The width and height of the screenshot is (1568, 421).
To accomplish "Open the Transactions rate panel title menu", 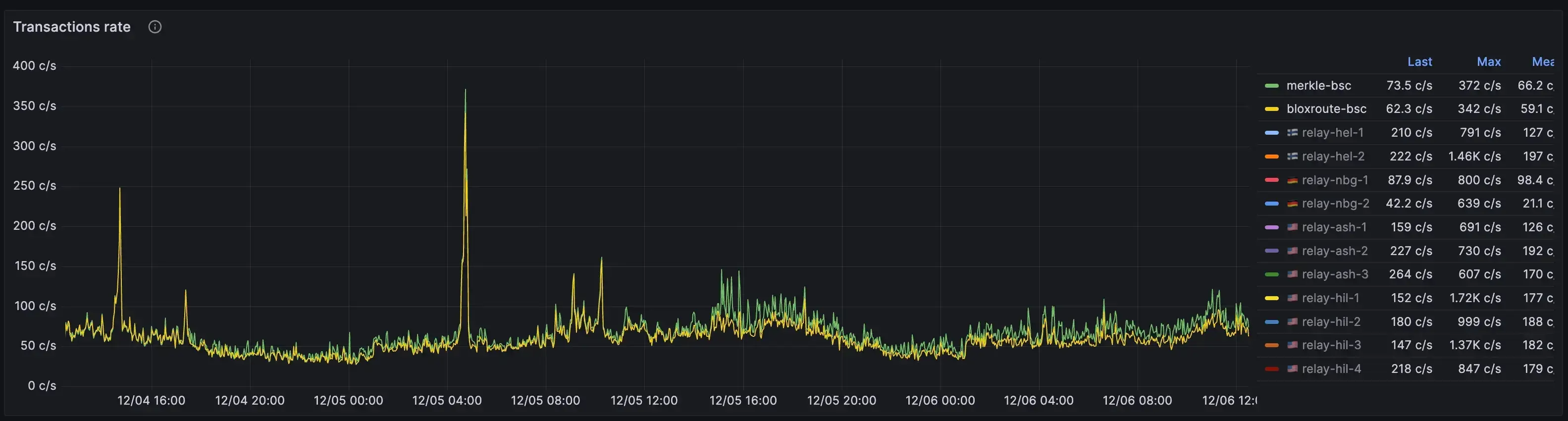I will point(72,27).
